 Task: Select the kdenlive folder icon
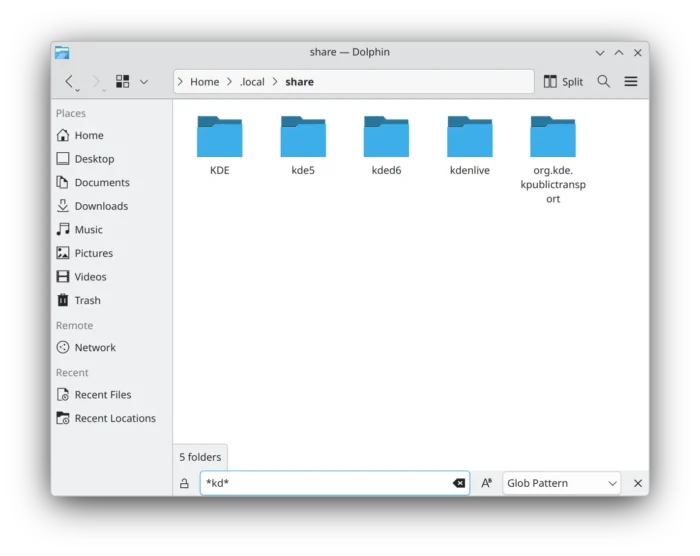(470, 137)
